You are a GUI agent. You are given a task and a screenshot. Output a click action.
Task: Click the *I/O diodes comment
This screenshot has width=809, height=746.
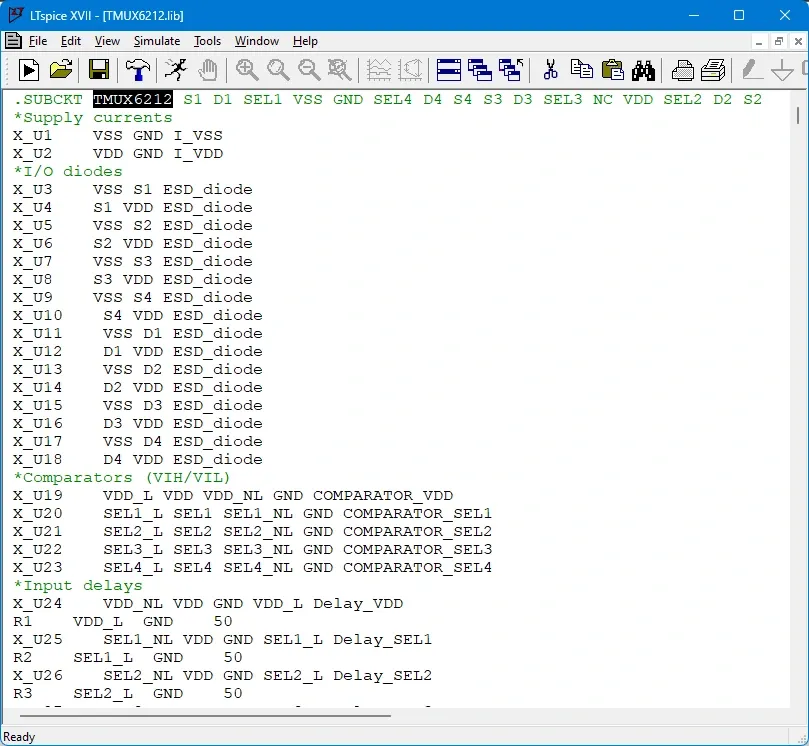pyautogui.click(x=68, y=171)
